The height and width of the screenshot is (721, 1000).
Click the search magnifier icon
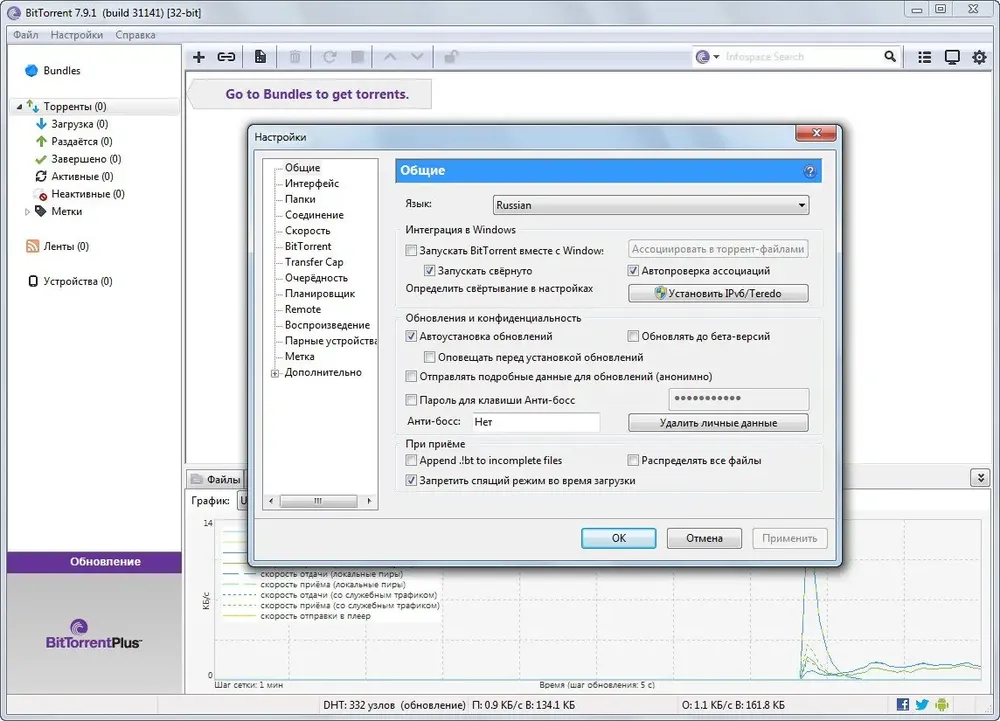[x=890, y=56]
